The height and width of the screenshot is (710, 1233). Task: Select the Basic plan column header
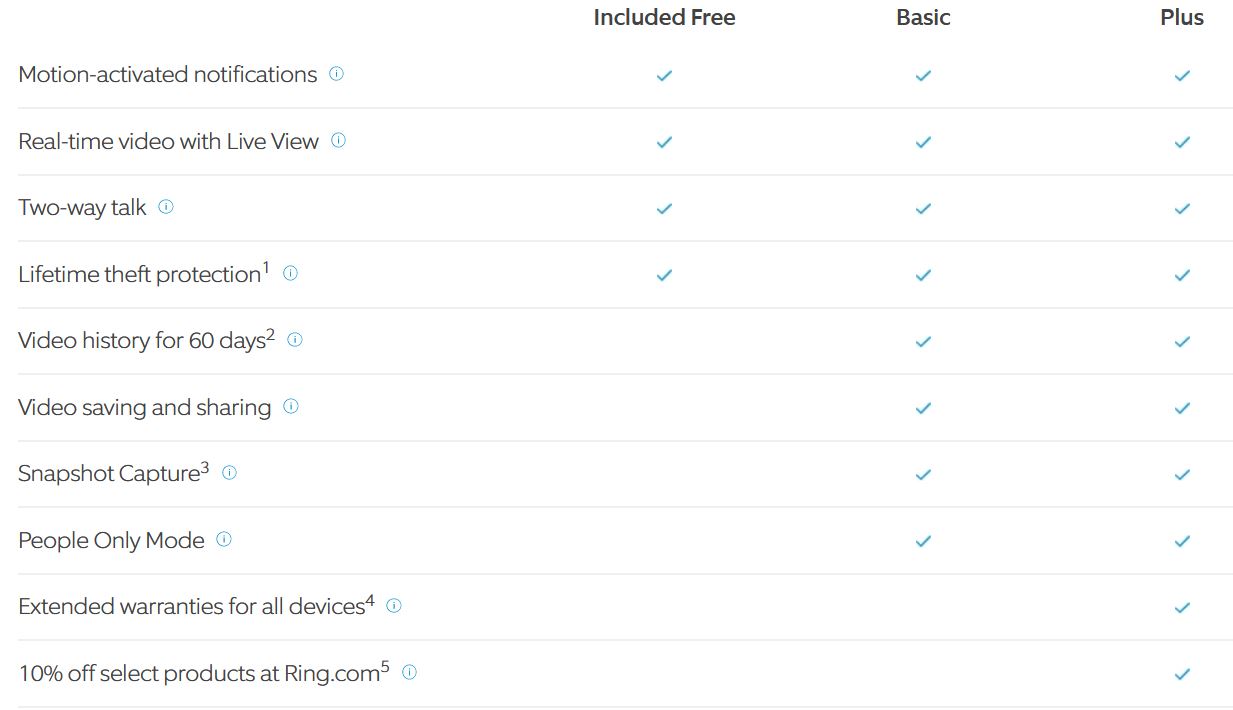tap(923, 17)
